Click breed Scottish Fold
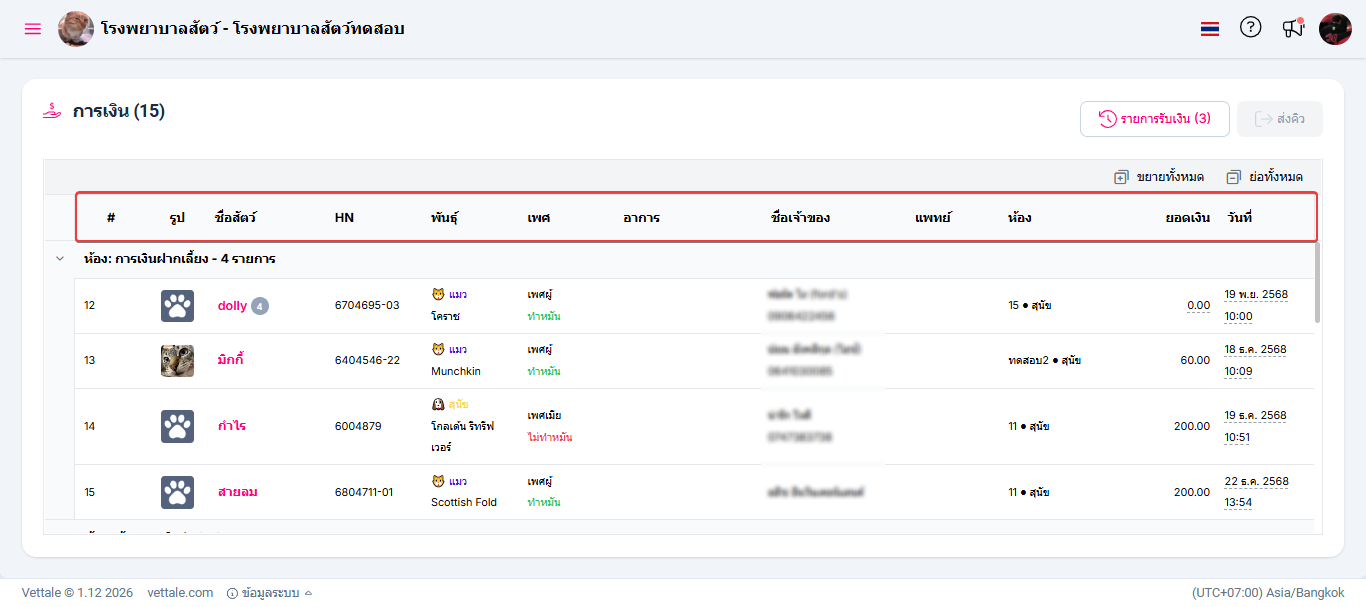1366x607 pixels. (464, 502)
